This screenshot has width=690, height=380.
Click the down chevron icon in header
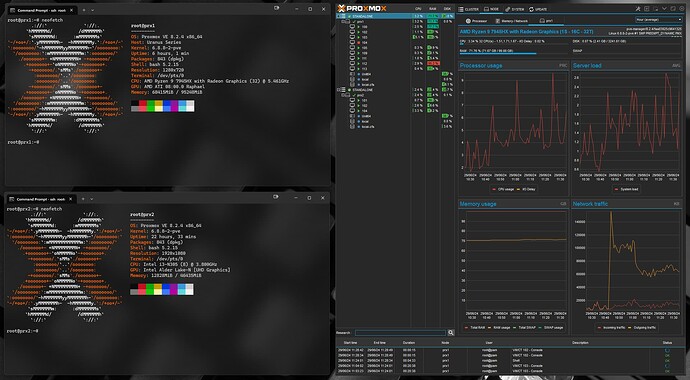pos(664,9)
